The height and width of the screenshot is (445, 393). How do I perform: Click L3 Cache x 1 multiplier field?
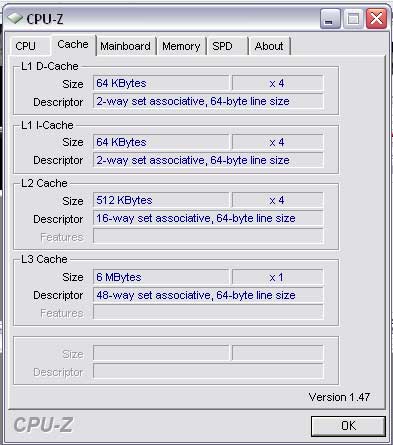(277, 277)
